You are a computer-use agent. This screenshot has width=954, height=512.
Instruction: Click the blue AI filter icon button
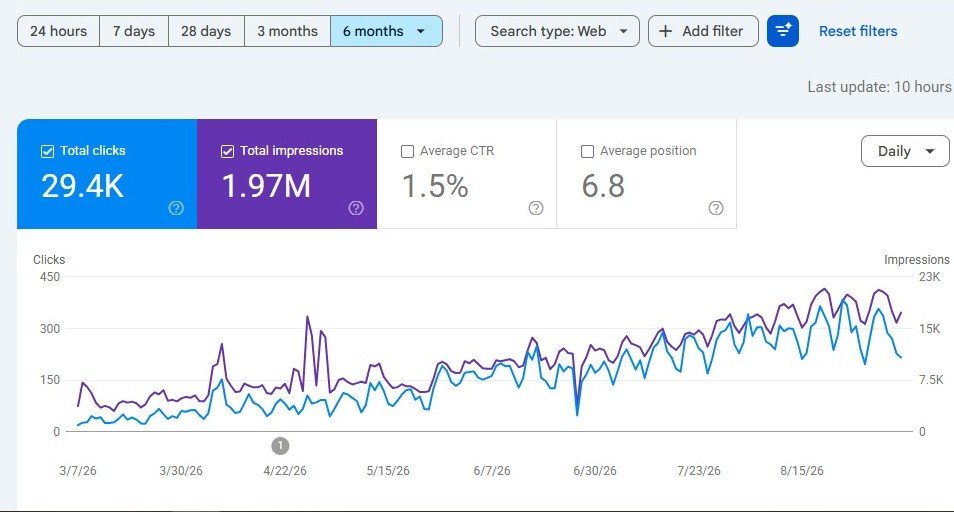coord(783,31)
